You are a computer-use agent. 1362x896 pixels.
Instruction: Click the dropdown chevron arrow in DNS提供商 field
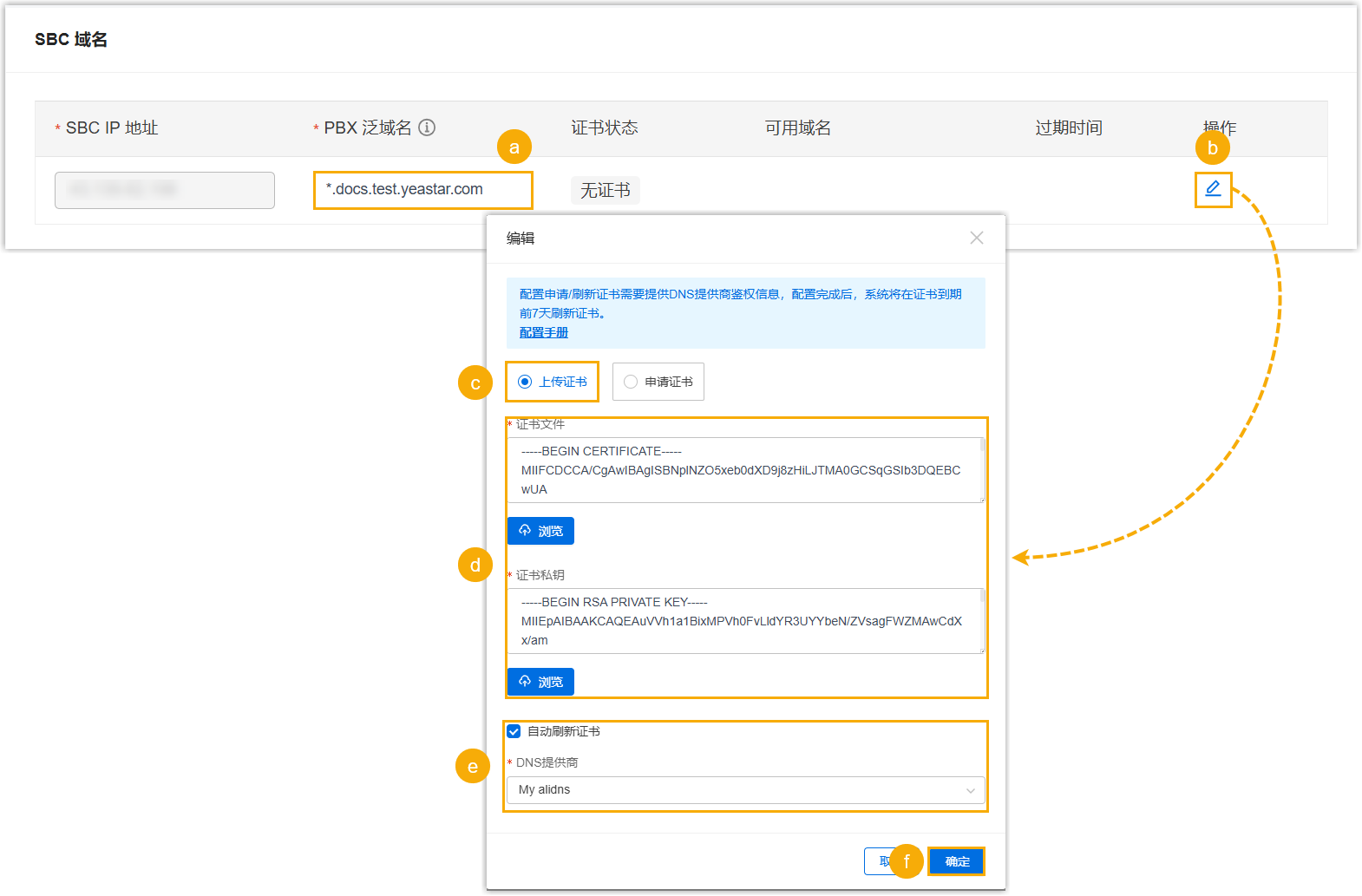pyautogui.click(x=970, y=790)
